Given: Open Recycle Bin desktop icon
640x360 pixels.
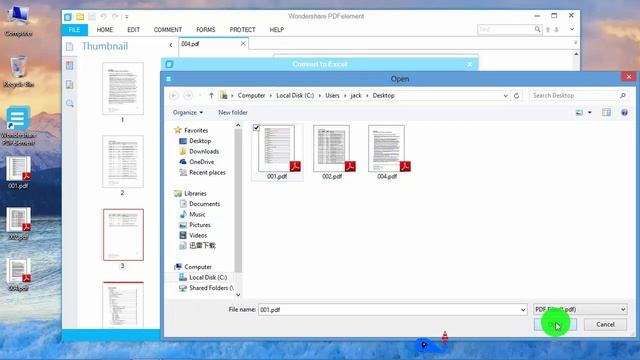Looking at the screenshot, I should (x=18, y=72).
